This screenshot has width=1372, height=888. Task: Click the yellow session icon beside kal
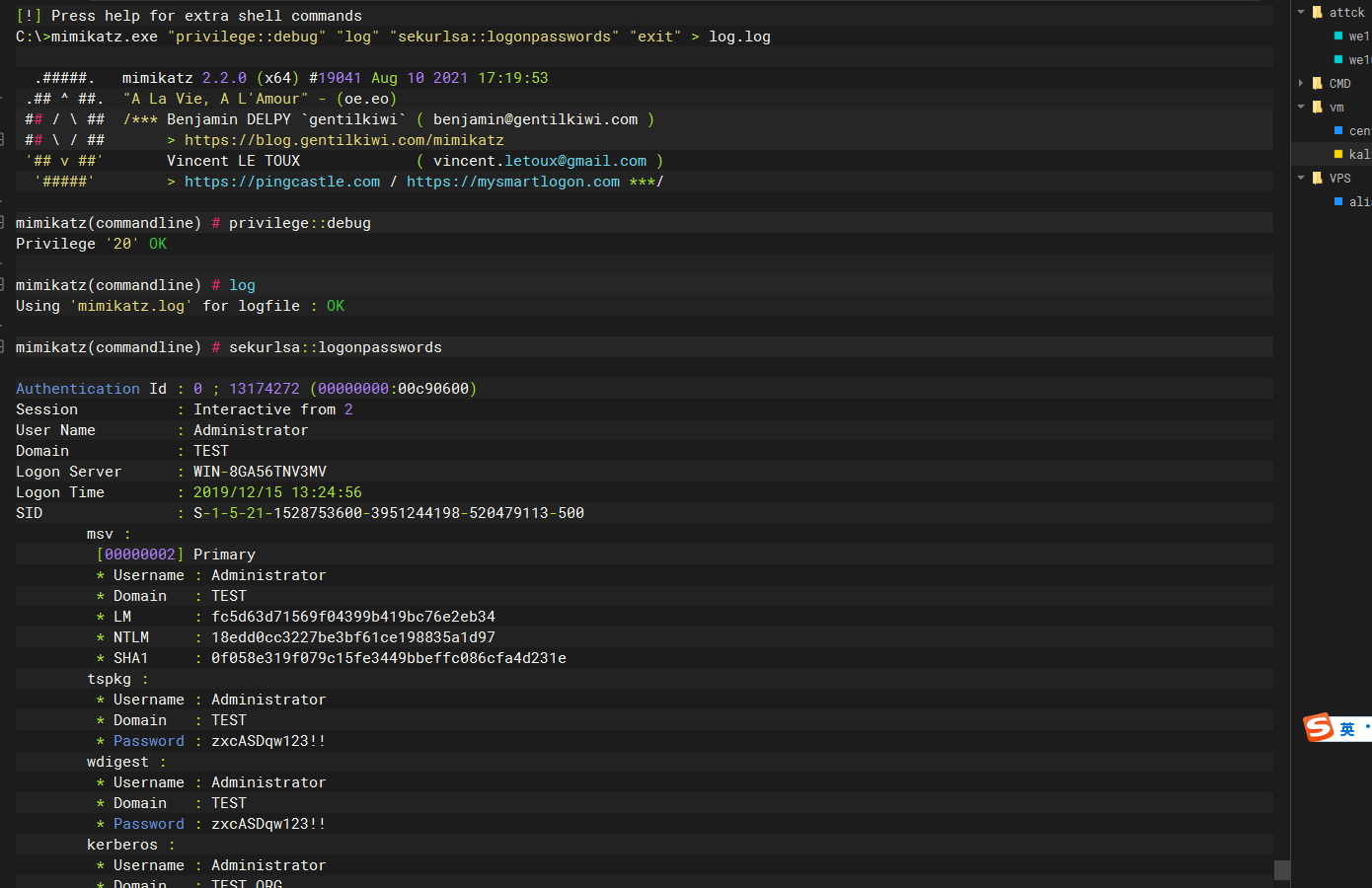pos(1338,154)
